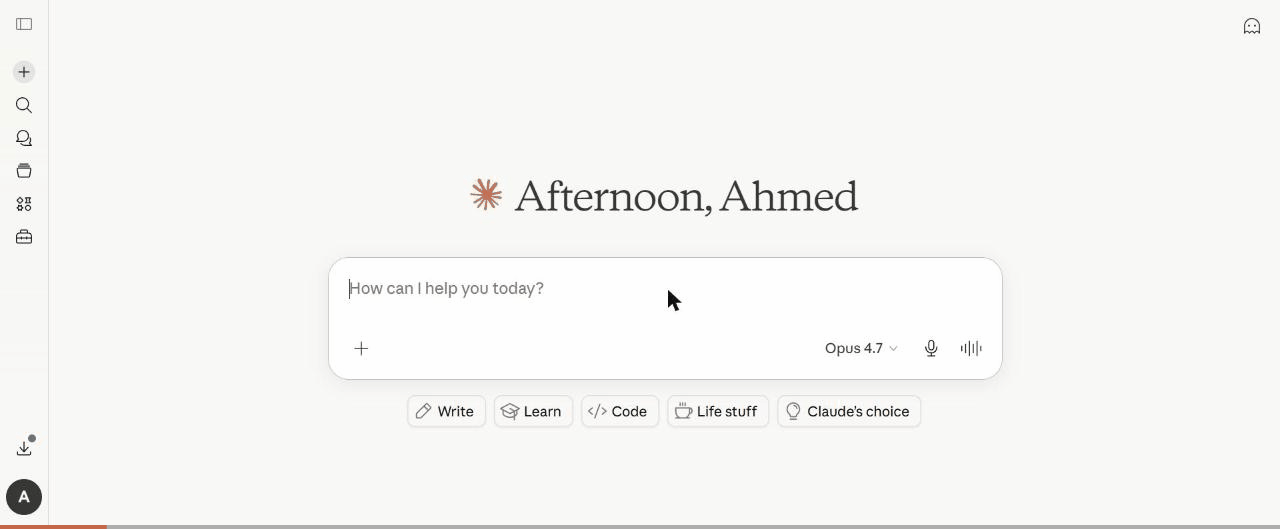Open the Projects icon in sidebar
The image size is (1280, 529).
[x=24, y=171]
